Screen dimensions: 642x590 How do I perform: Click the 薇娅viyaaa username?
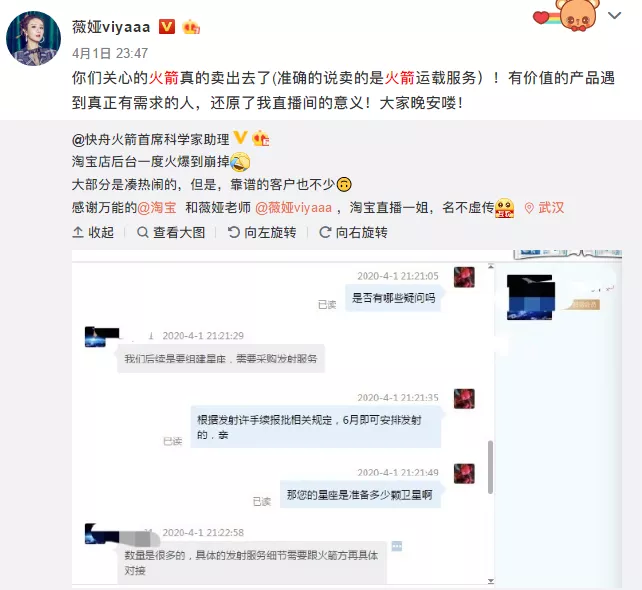point(111,27)
